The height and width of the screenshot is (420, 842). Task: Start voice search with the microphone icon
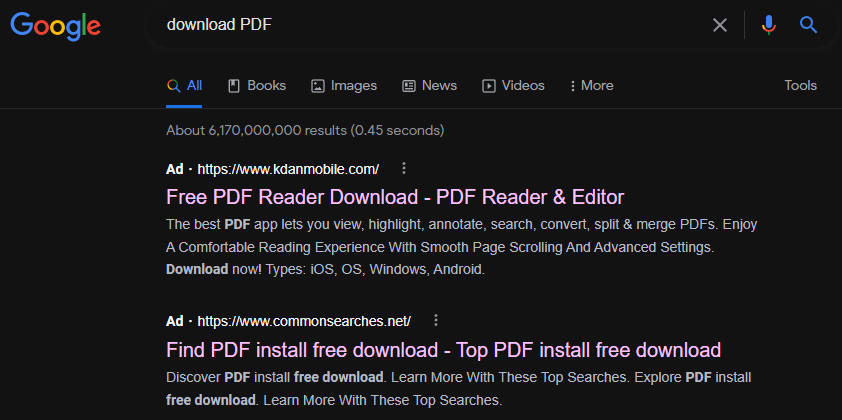[768, 25]
